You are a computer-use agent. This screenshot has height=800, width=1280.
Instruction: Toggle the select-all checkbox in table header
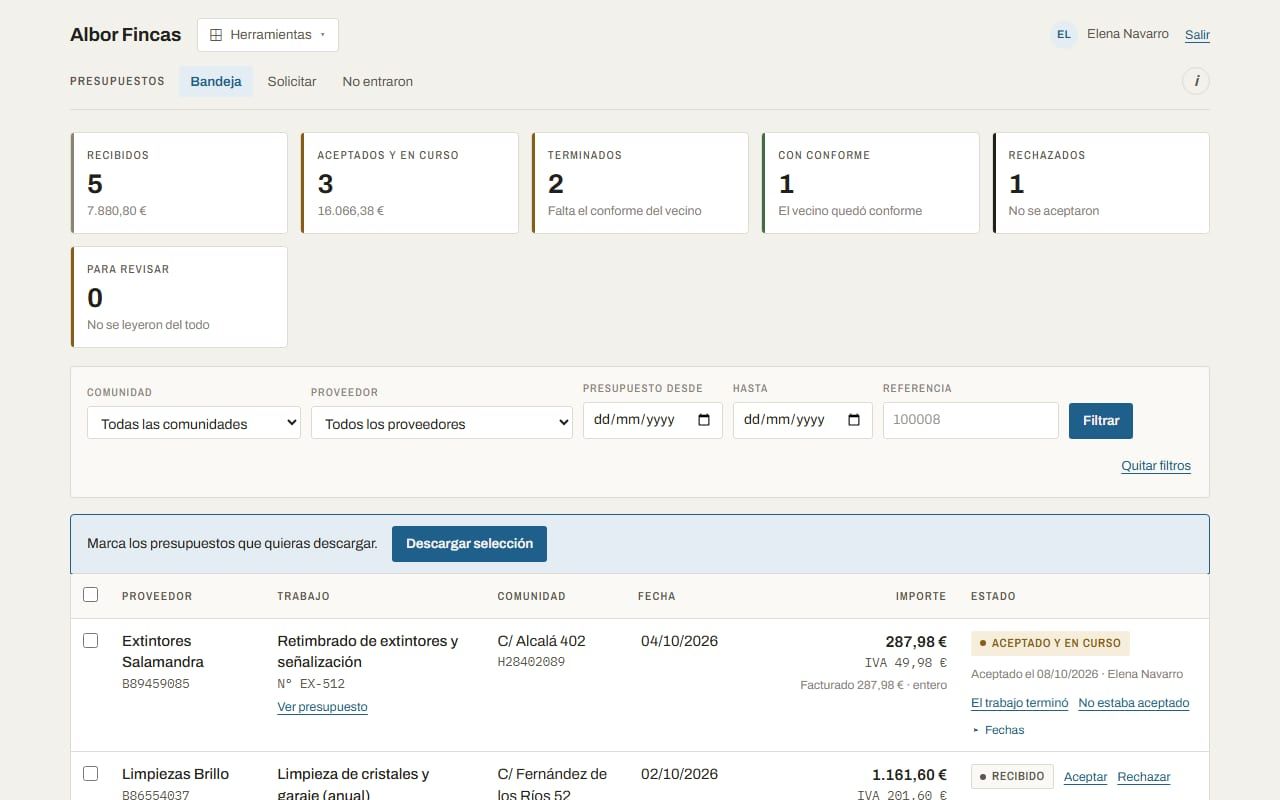(91, 595)
